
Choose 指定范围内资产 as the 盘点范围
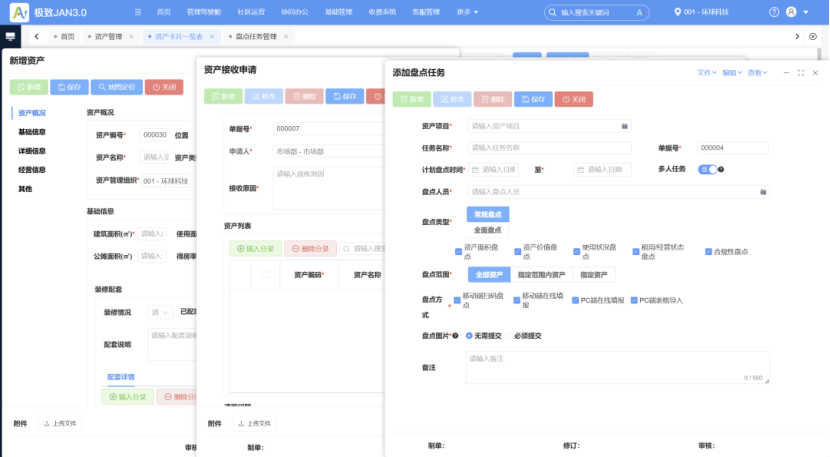(541, 275)
